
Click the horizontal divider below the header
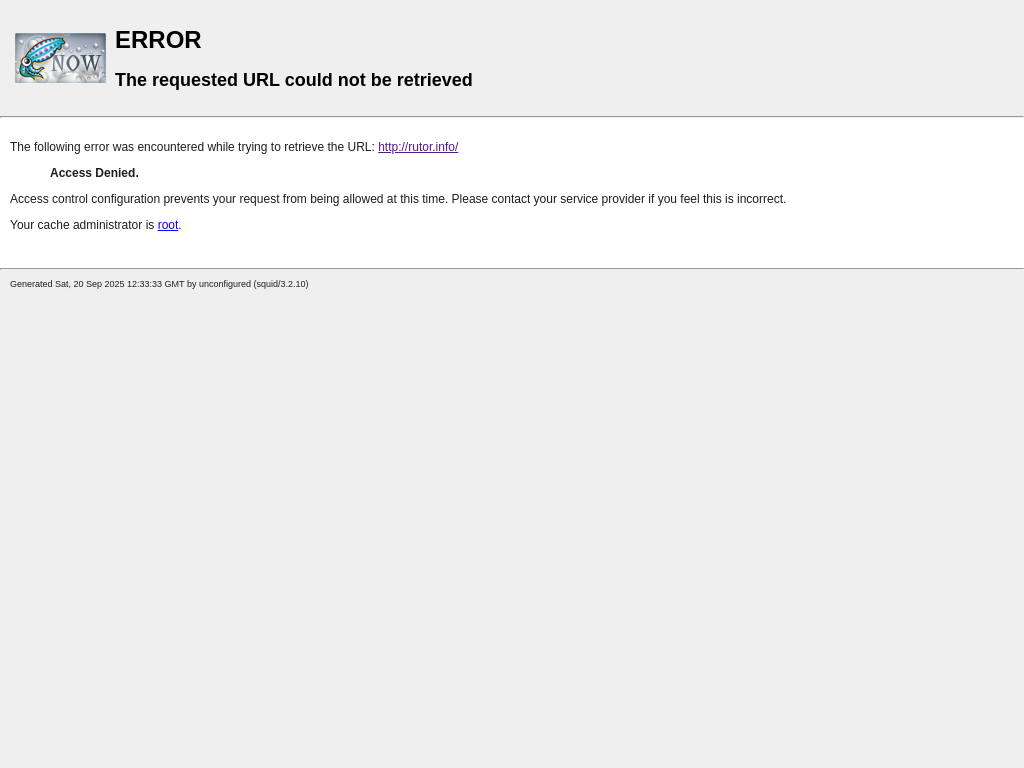[x=512, y=117]
